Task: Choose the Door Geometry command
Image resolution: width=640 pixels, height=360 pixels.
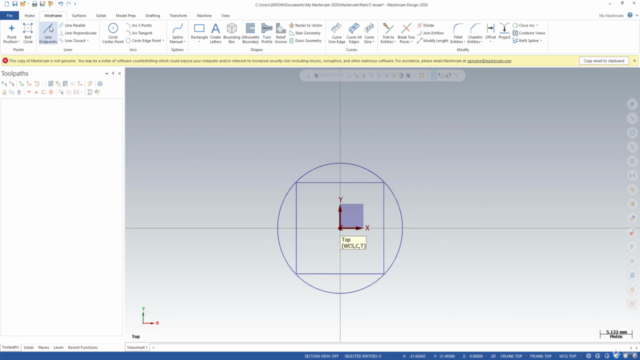Action: pyautogui.click(x=305, y=41)
